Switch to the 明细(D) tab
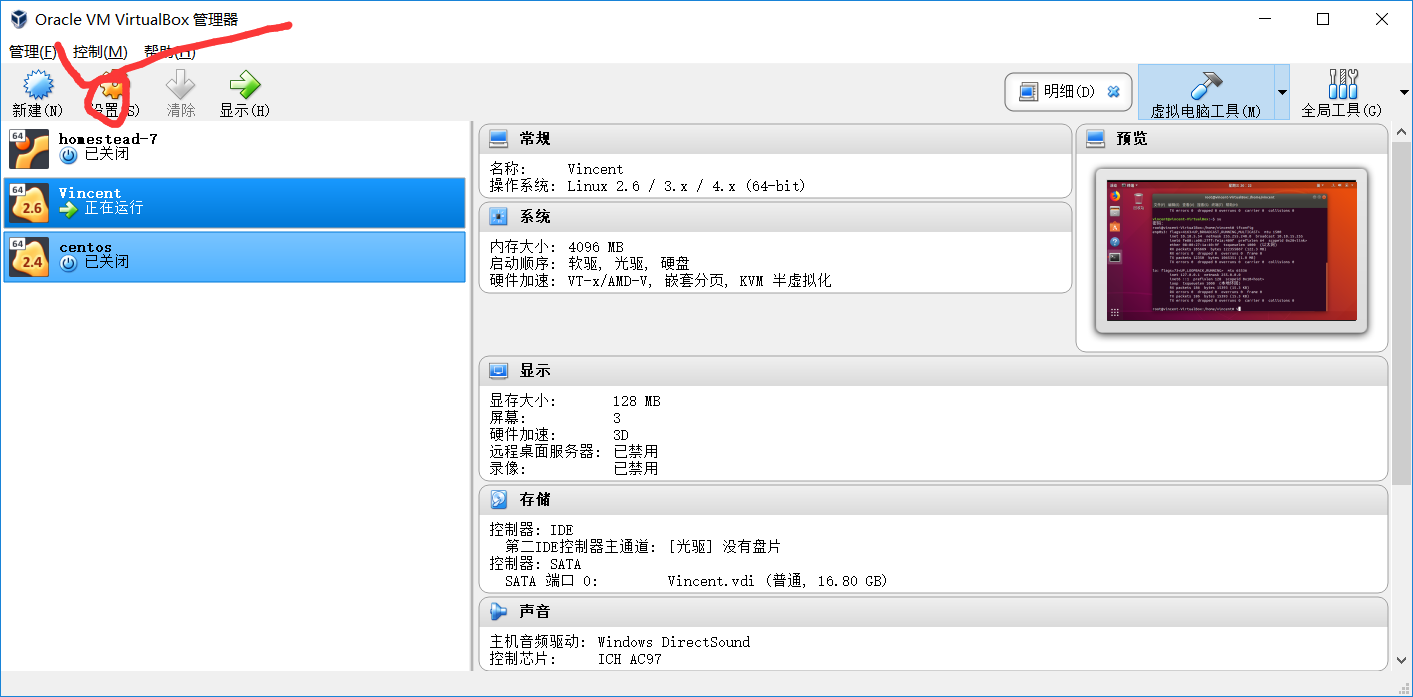This screenshot has height=697, width=1413. pos(1060,90)
